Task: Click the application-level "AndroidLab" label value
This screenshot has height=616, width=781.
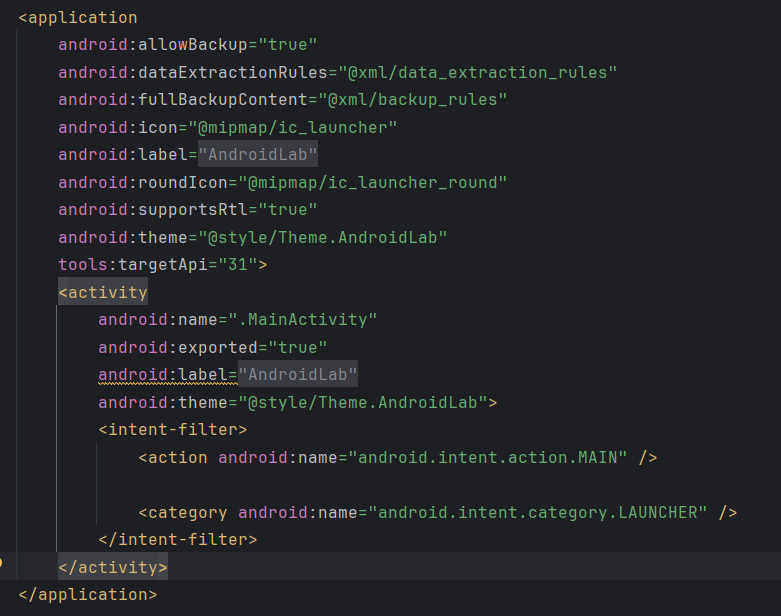Action: (x=258, y=154)
